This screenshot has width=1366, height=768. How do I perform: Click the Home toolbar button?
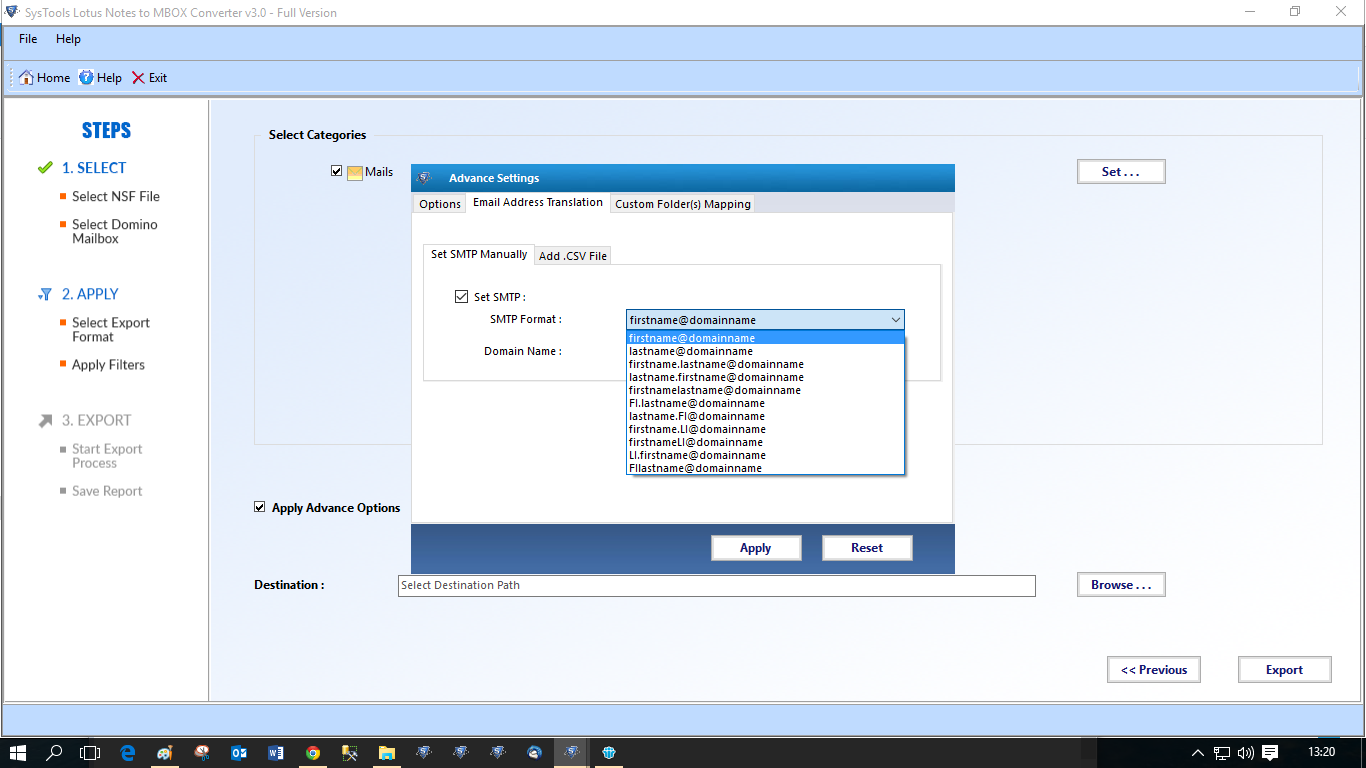[45, 78]
